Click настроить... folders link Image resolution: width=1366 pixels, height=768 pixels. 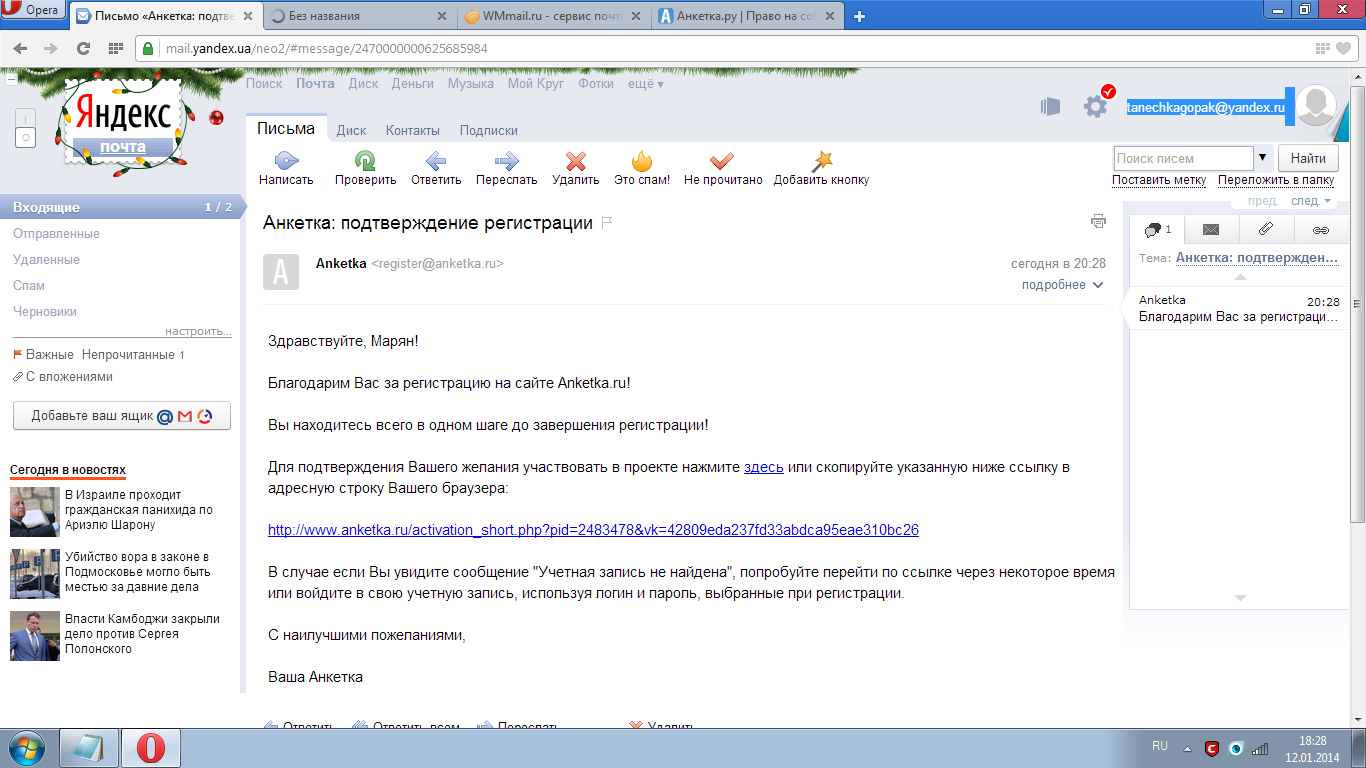coord(198,331)
